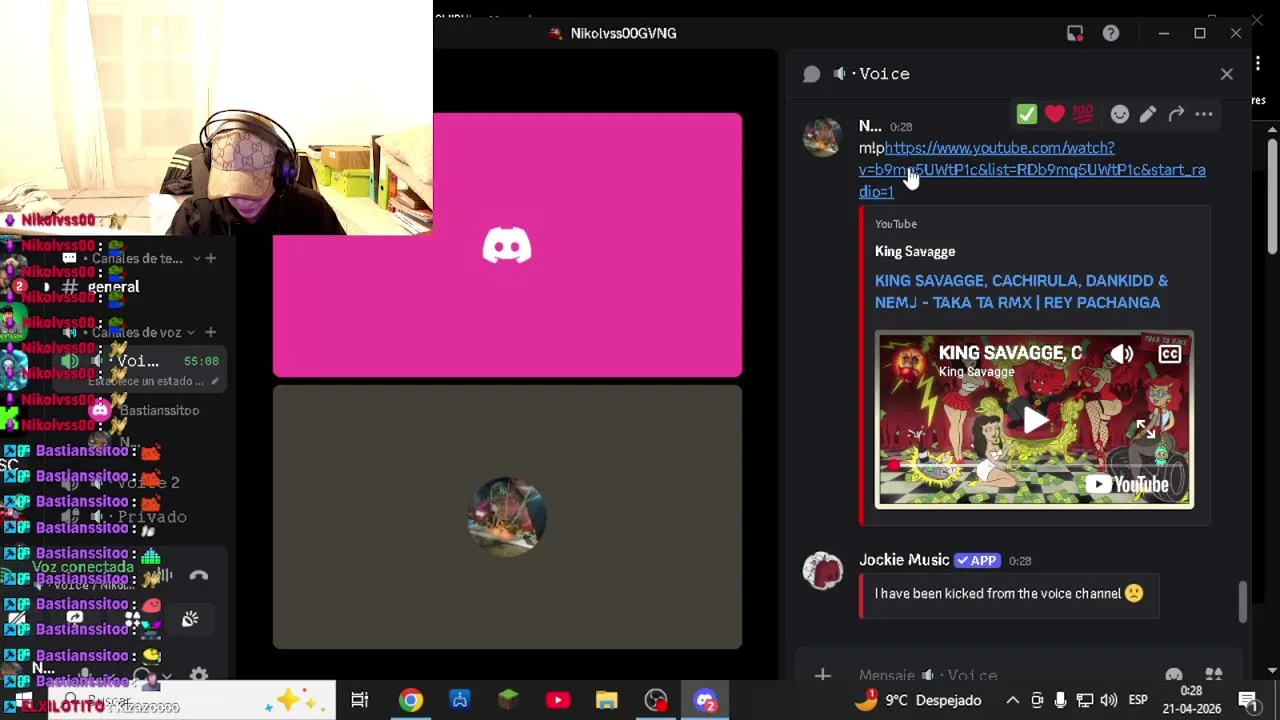The height and width of the screenshot is (720, 1280).
Task: Collapse the Canales de texto category
Action: point(137,258)
